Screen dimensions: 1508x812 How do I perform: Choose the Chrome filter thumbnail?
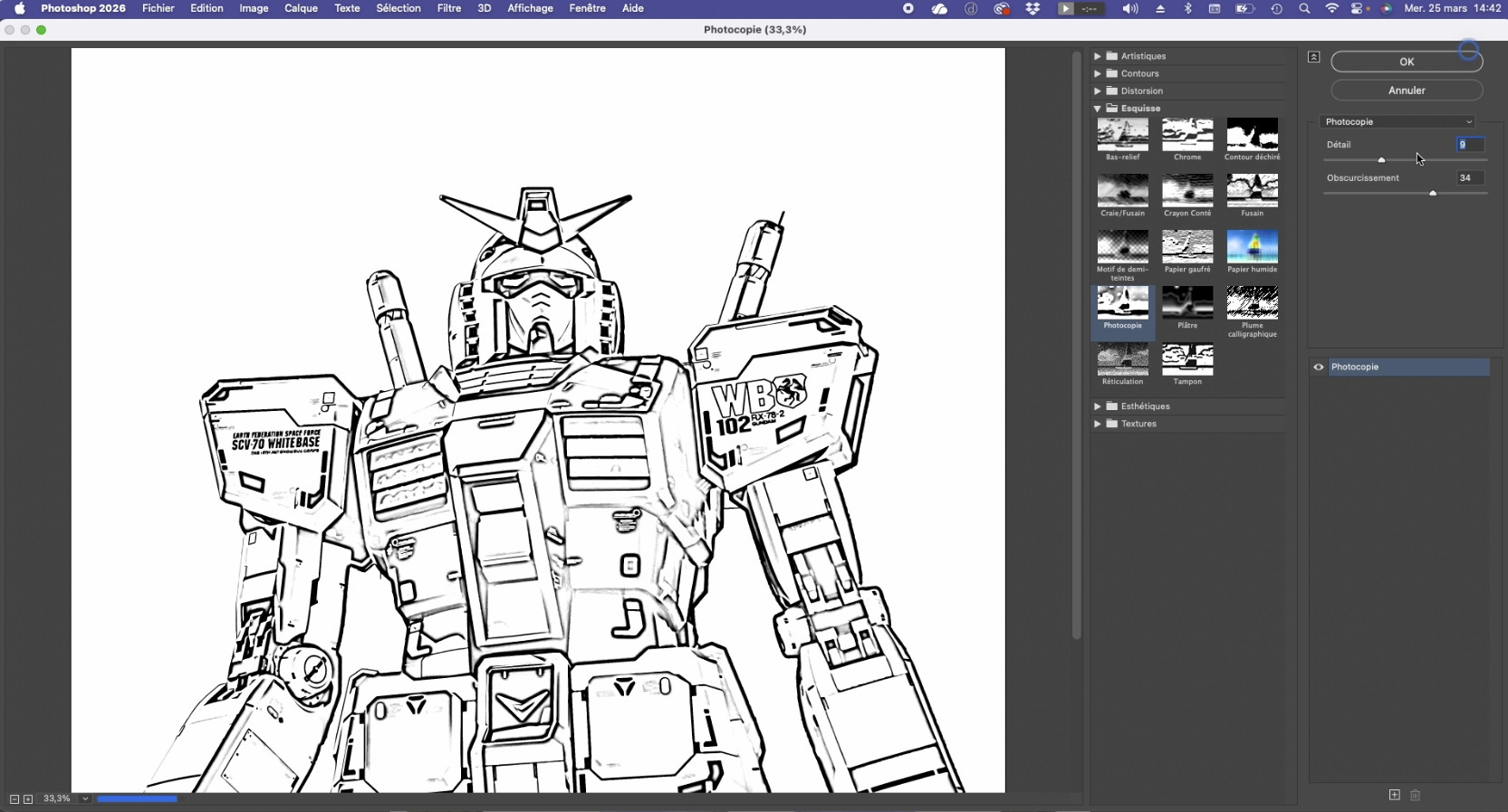[1187, 135]
